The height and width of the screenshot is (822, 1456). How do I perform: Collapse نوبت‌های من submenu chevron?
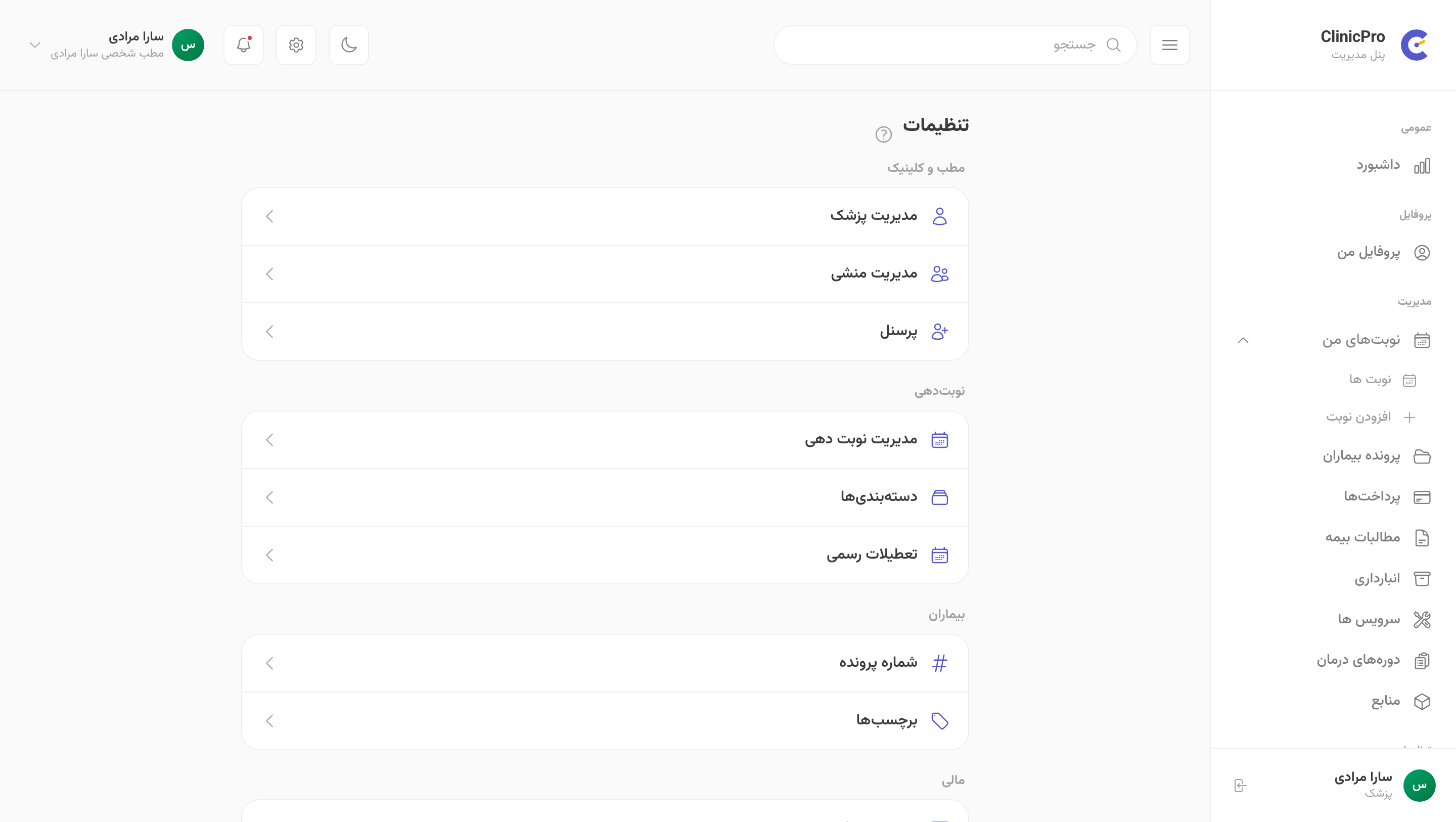(x=1243, y=340)
